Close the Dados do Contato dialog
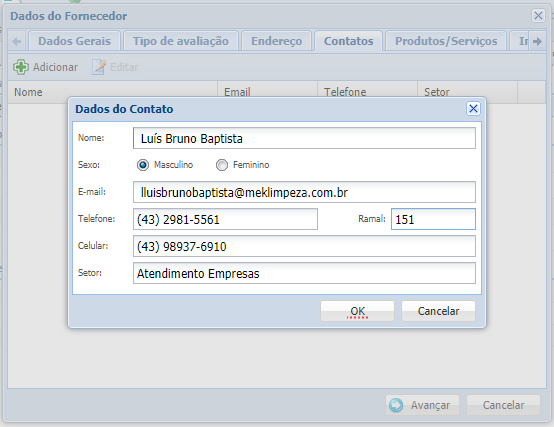 coord(473,108)
